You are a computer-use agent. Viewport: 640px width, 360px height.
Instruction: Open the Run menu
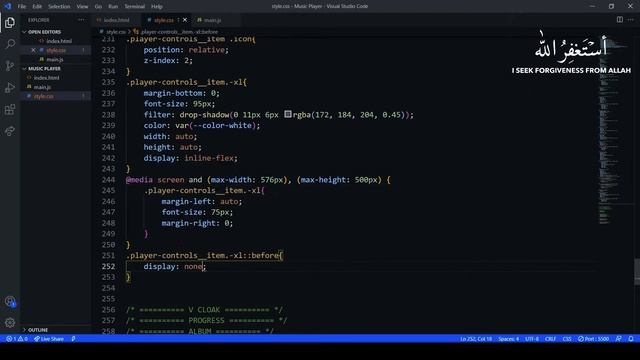[113, 6]
